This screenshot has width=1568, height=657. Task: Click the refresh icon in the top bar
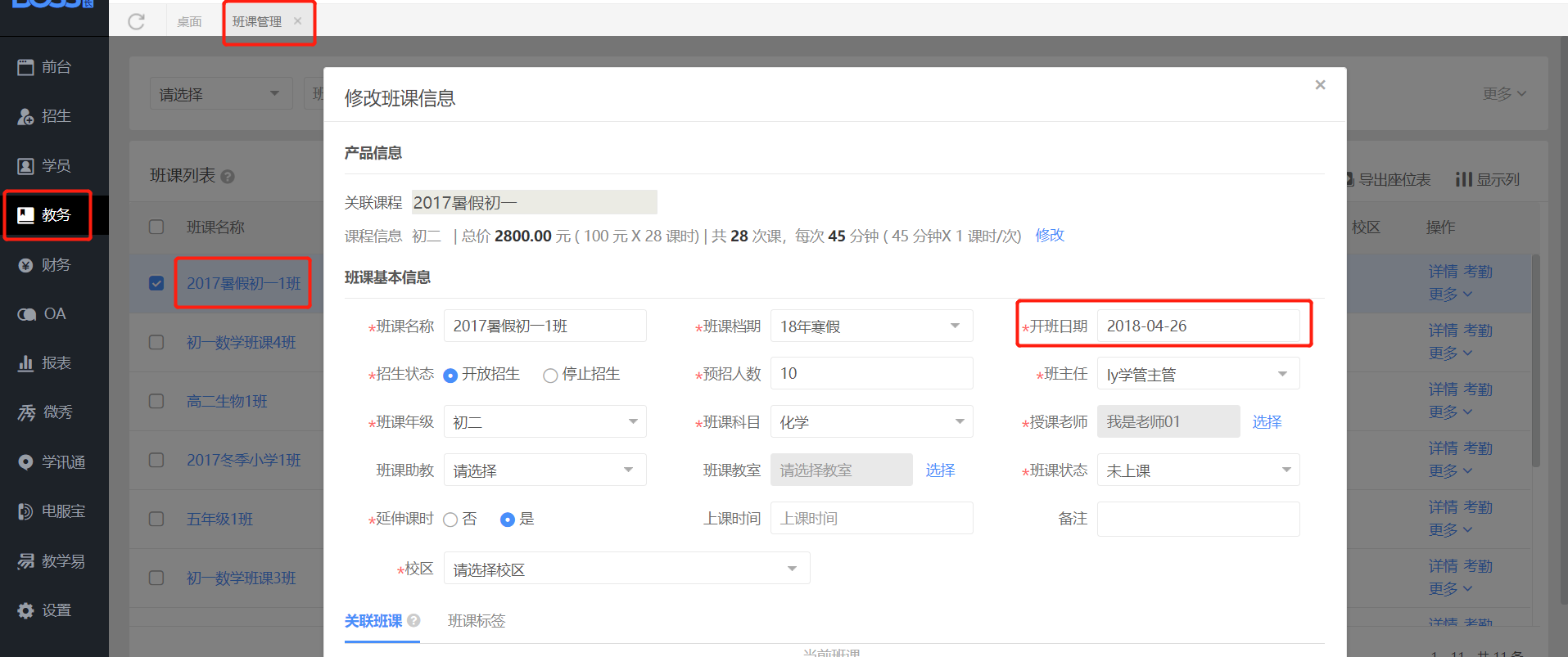pos(137,21)
